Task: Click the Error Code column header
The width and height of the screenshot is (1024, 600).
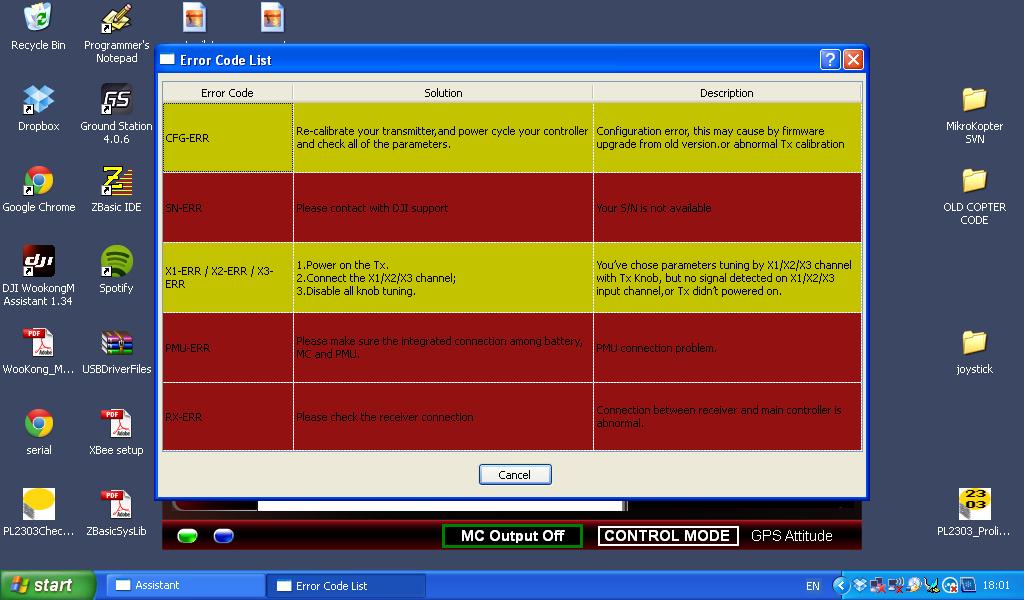Action: [227, 93]
